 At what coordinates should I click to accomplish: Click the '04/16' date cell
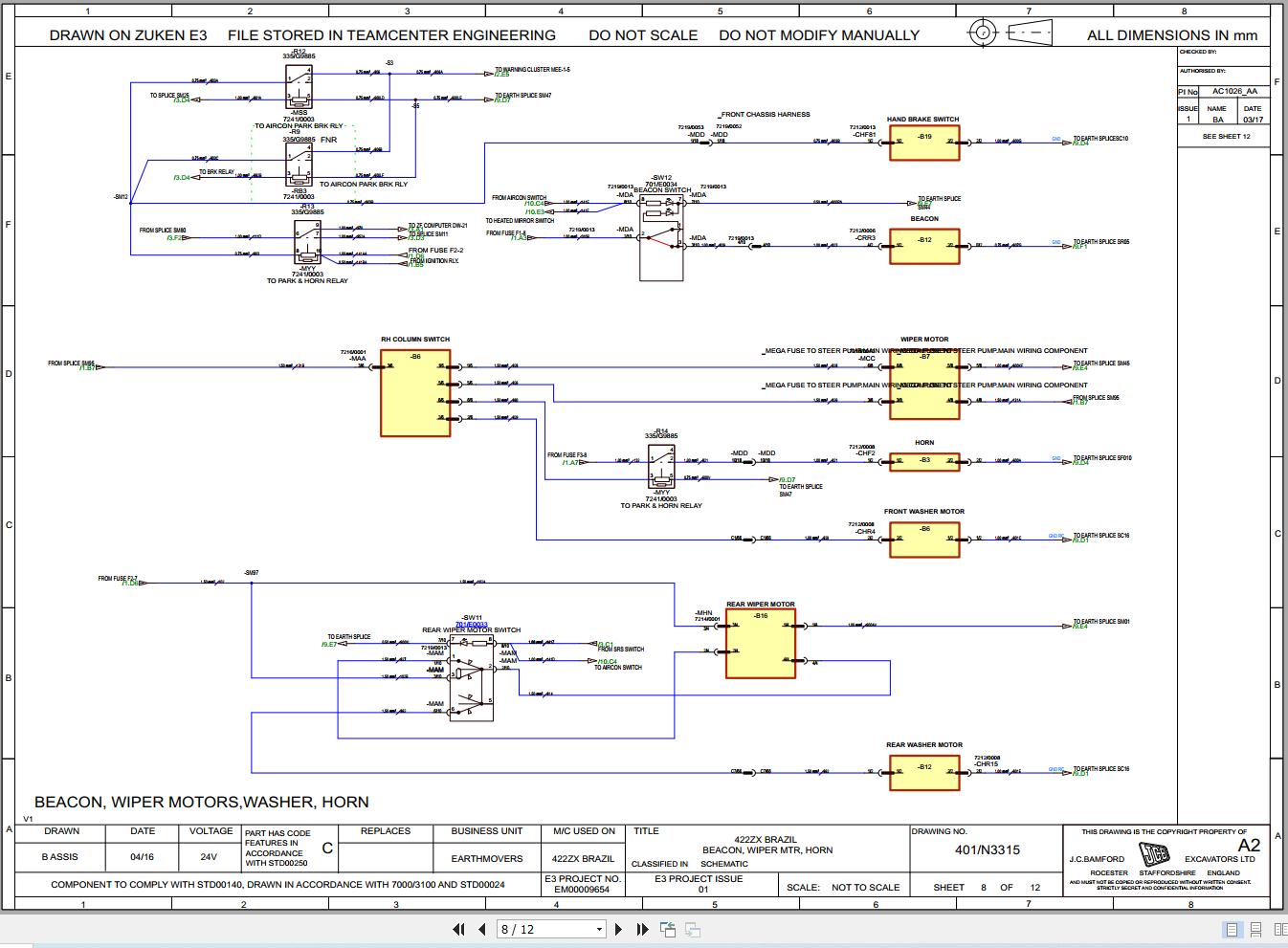coord(143,857)
